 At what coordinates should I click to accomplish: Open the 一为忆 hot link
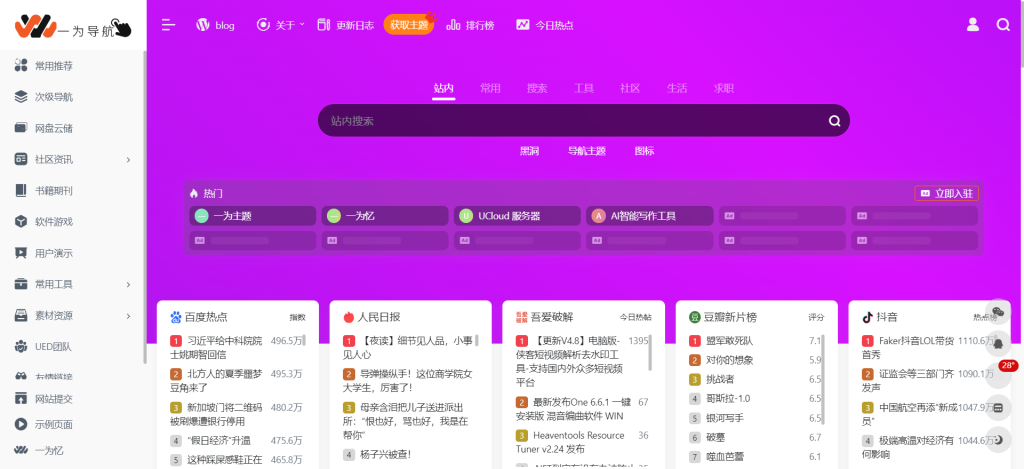pos(385,216)
